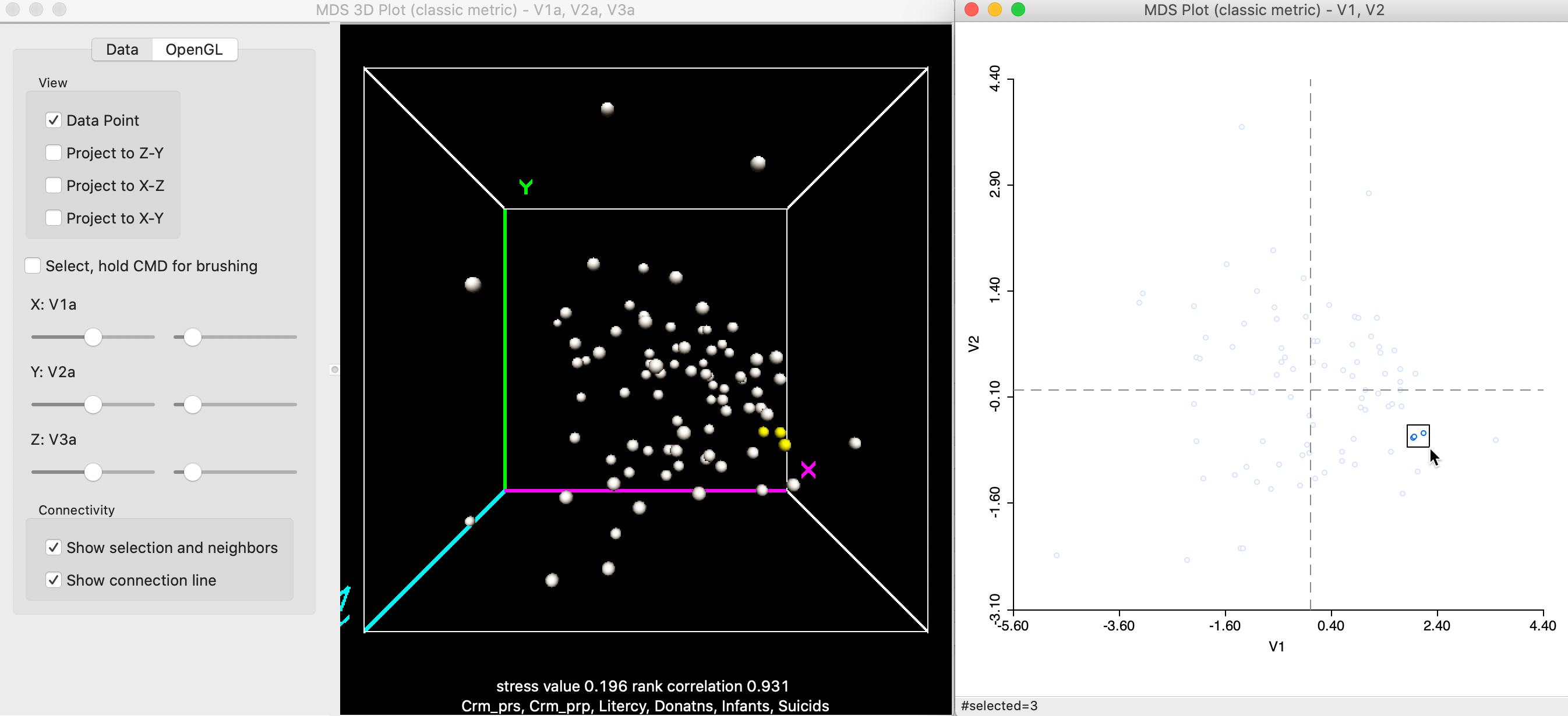
Task: Switch to the OpenGL tab
Action: pyautogui.click(x=193, y=49)
